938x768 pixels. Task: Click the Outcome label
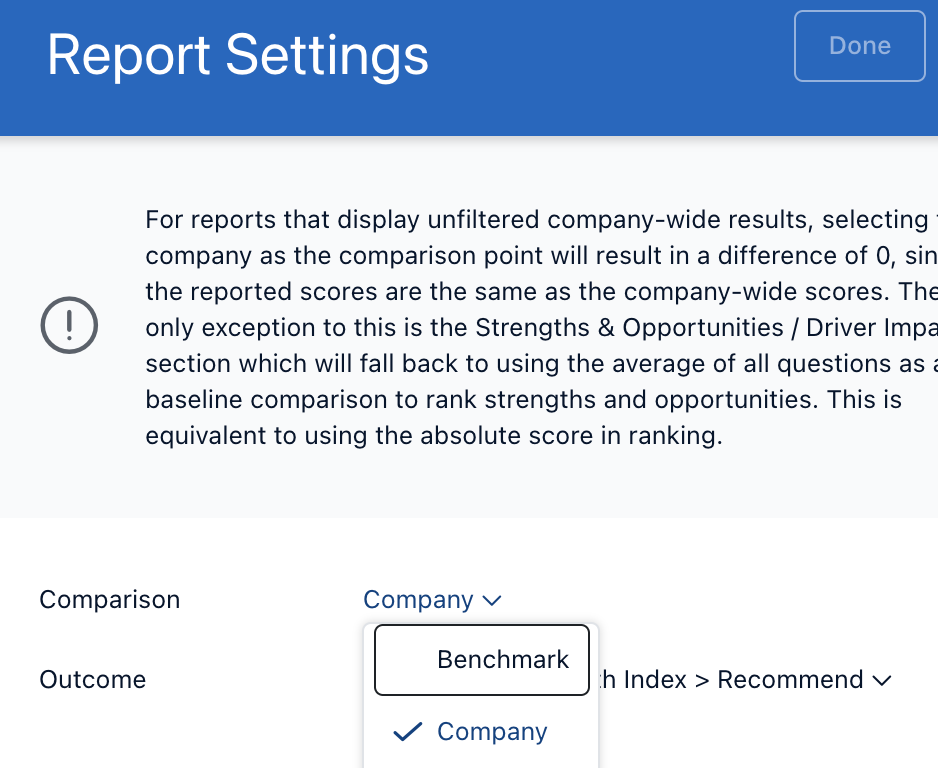click(93, 679)
